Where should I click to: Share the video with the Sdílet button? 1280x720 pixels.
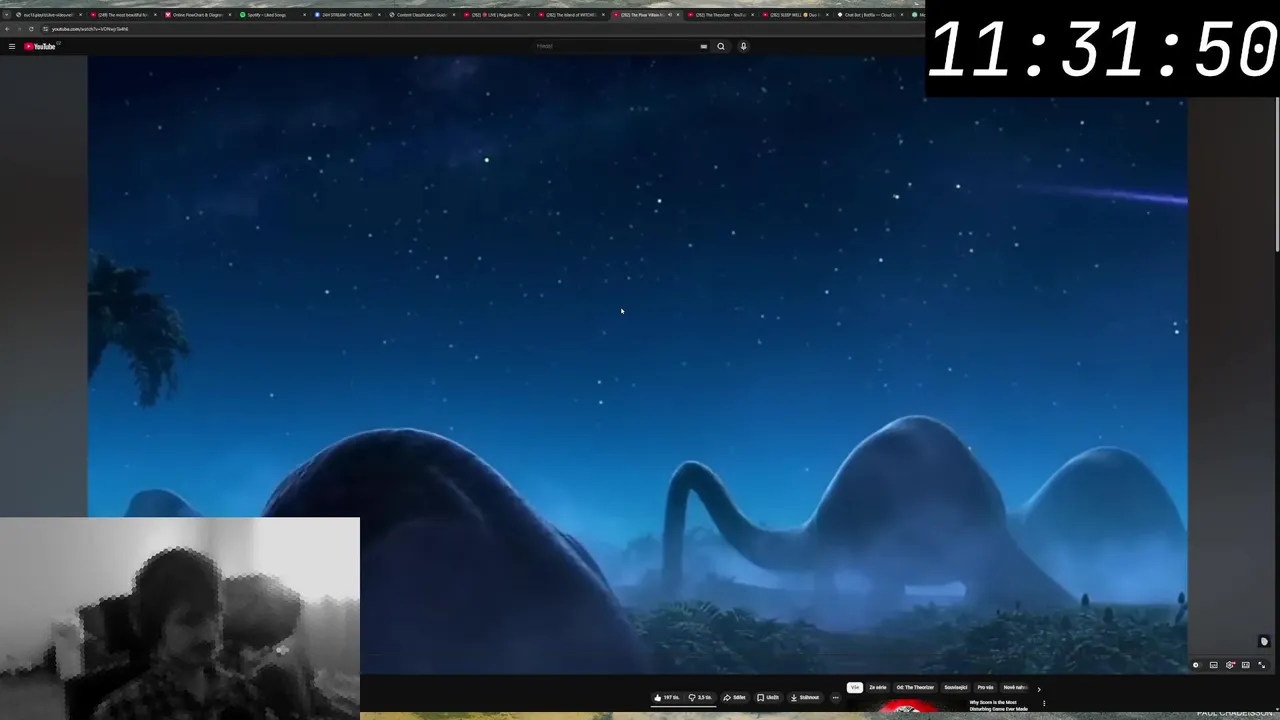pos(734,698)
